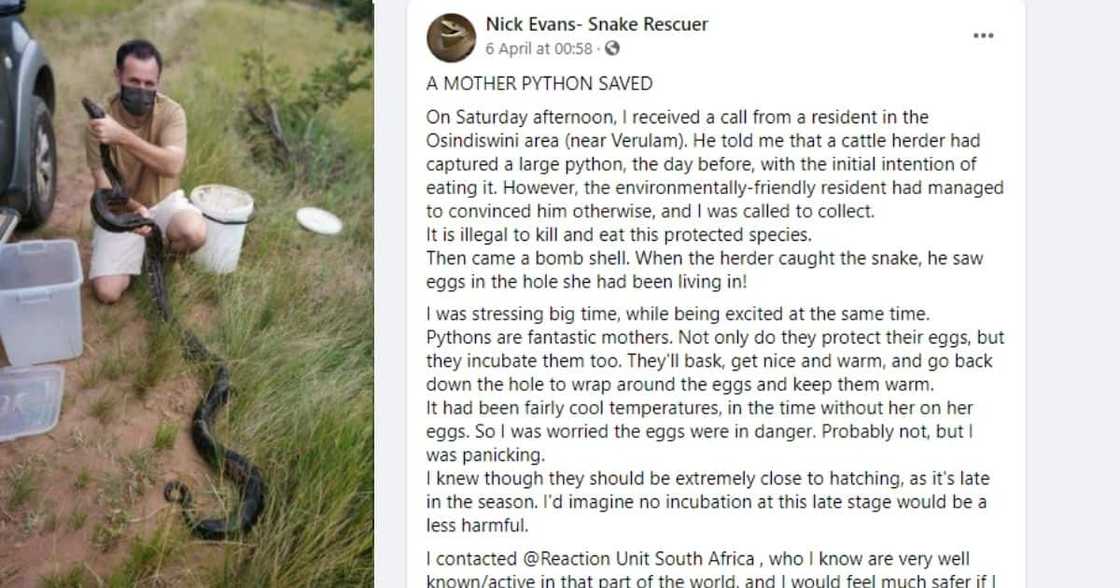Click Nick Evans' snake profile picture
Screen dimensions: 1120x588
(x=451, y=38)
